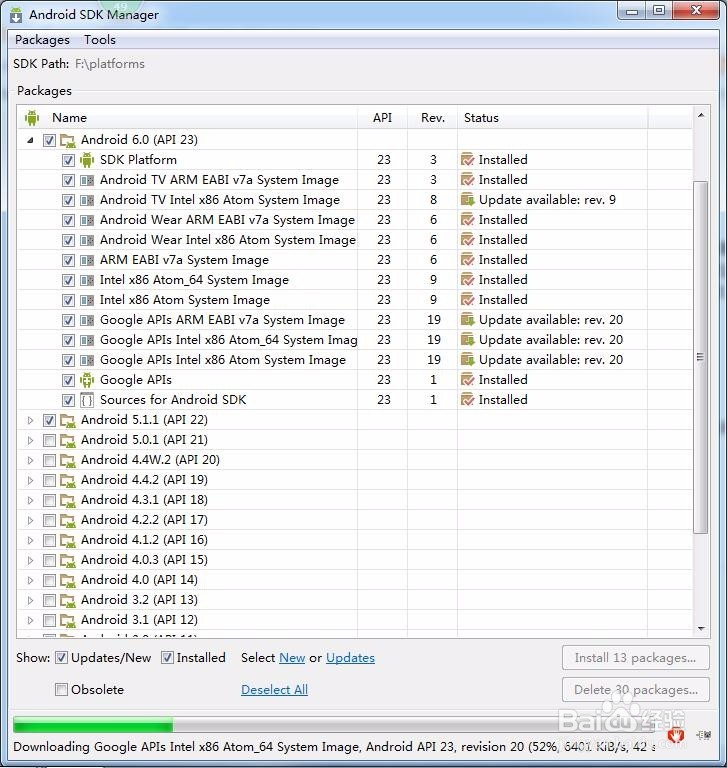Click the red stop download icon
The width and height of the screenshot is (727, 768).
[x=676, y=735]
